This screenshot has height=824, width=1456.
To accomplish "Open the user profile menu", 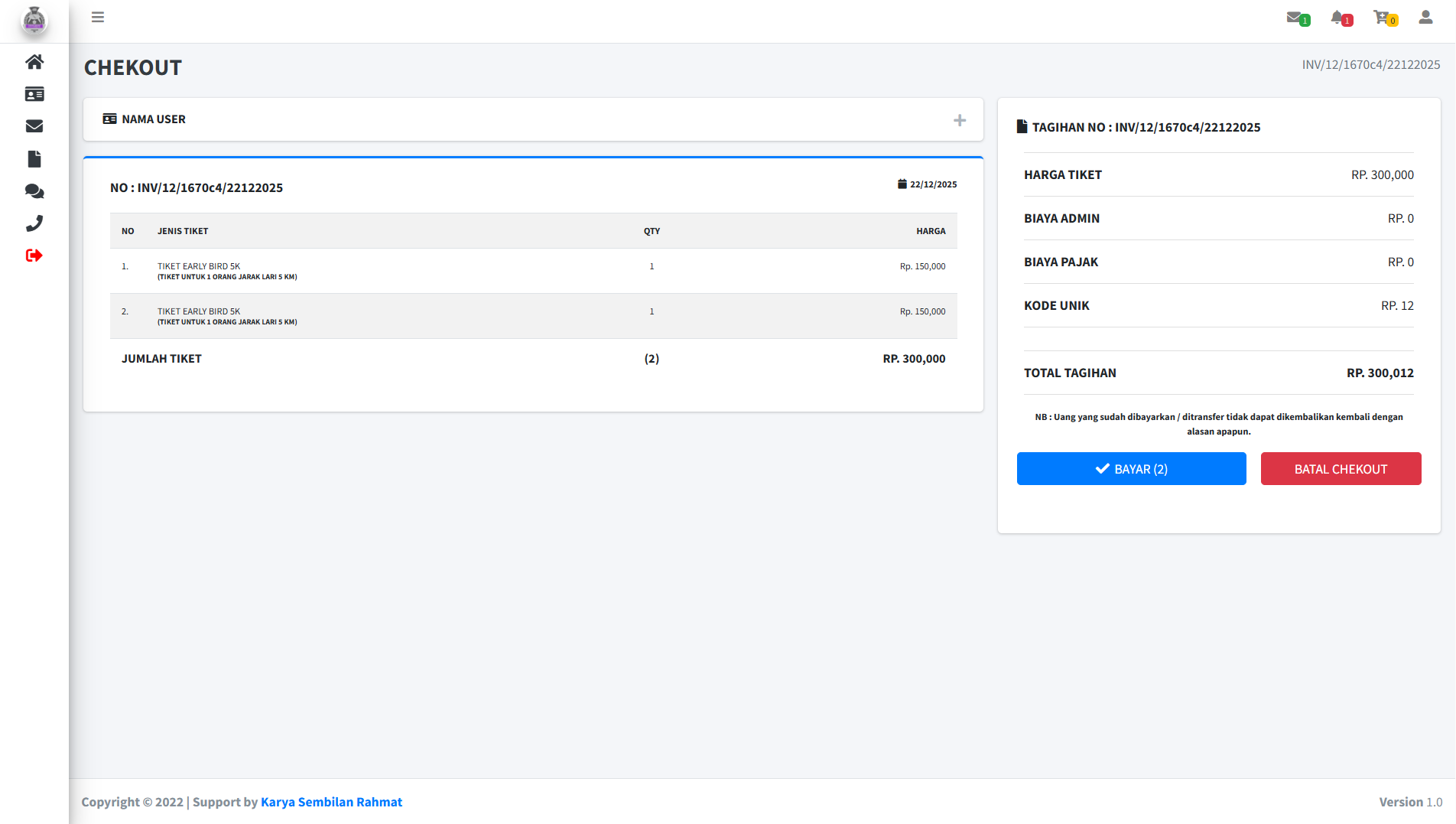I will [1425, 18].
